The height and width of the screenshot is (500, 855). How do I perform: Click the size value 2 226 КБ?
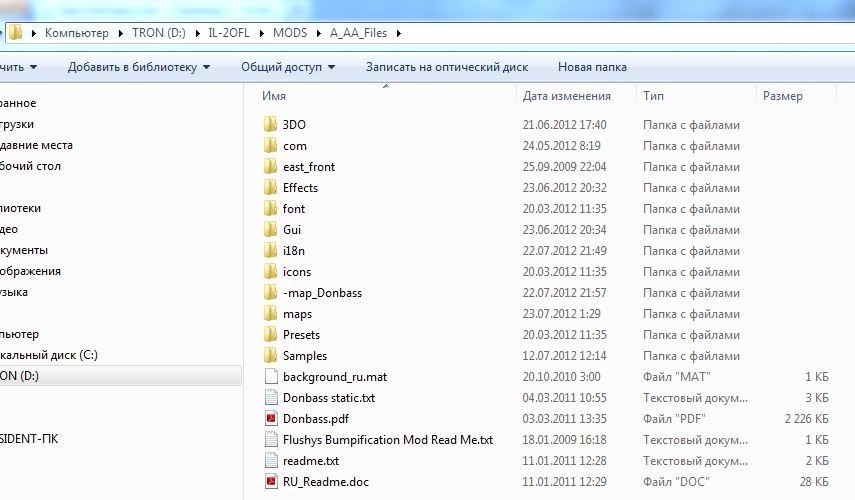[806, 419]
